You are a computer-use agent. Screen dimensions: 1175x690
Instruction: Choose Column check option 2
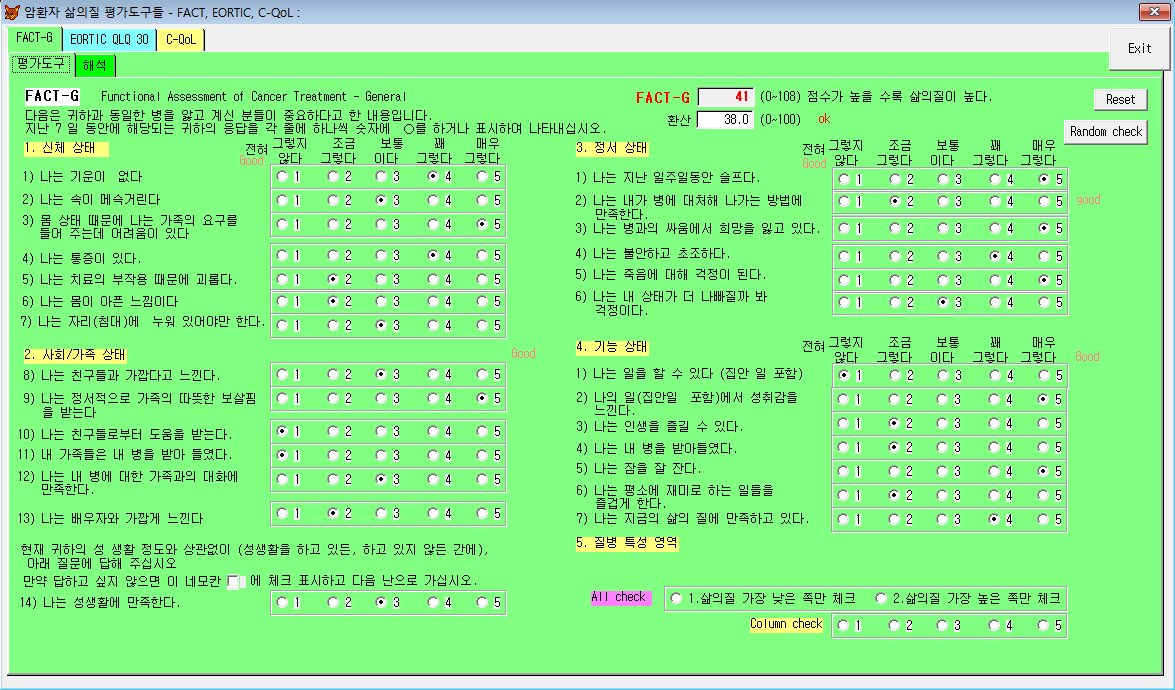pos(894,626)
